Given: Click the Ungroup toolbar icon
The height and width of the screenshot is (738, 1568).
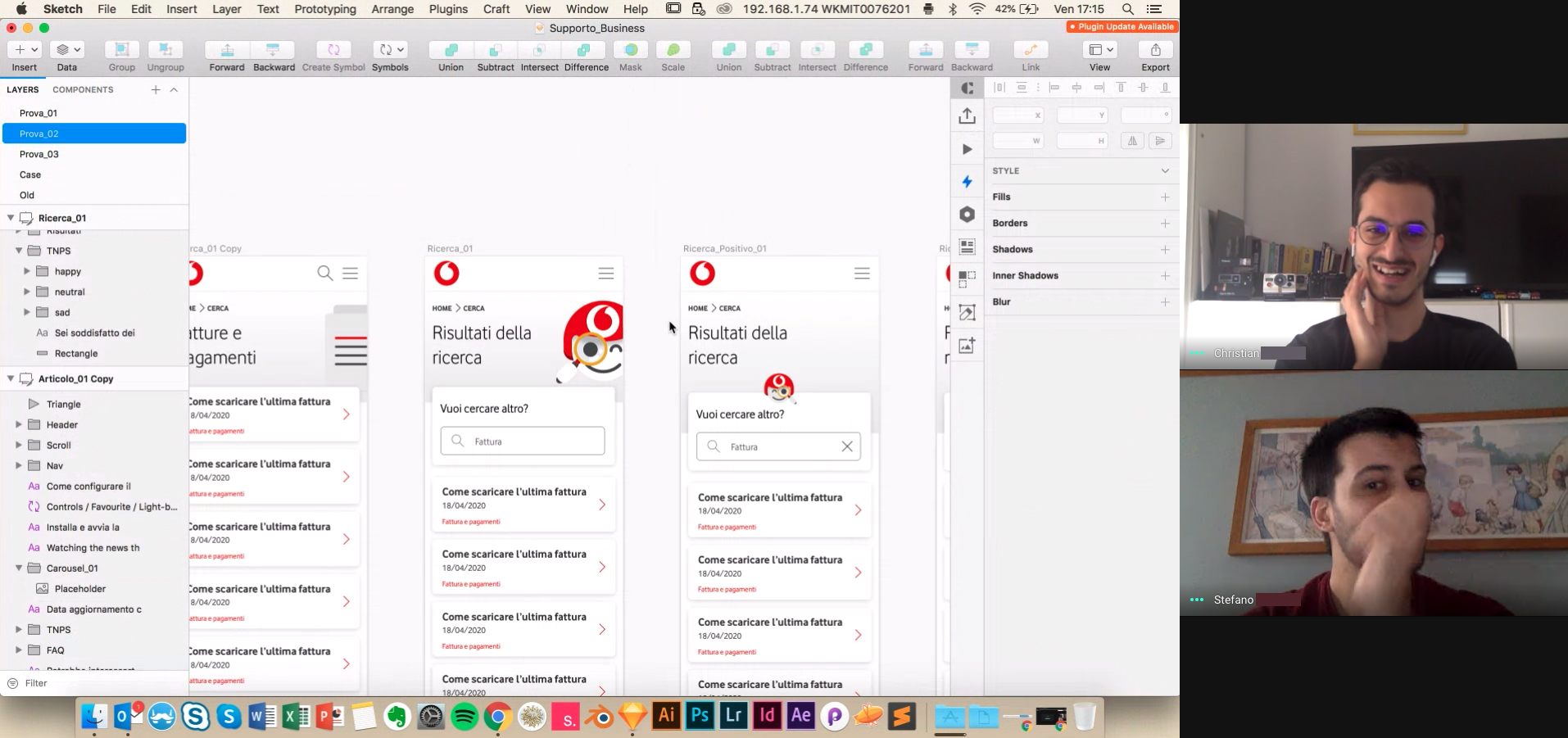Looking at the screenshot, I should [x=165, y=50].
